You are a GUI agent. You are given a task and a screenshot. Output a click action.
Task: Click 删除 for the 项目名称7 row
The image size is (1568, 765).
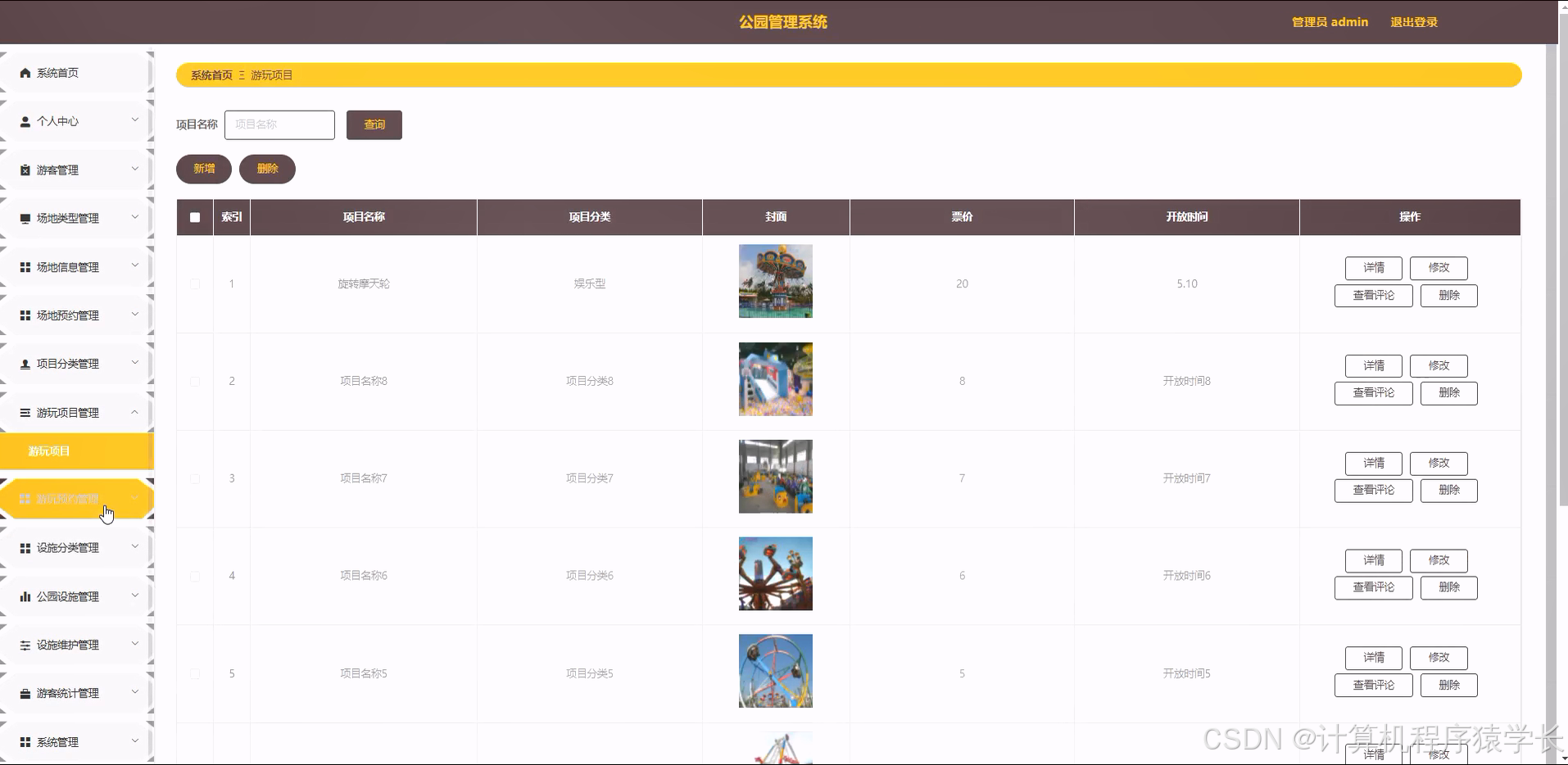(1449, 491)
